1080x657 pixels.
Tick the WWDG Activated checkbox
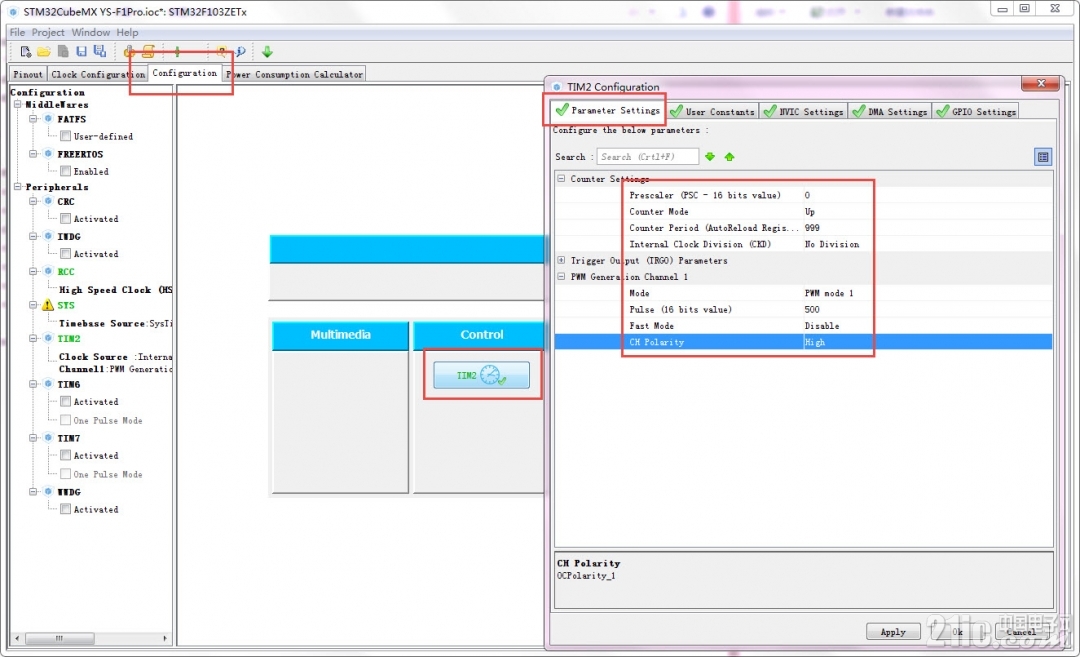click(65, 509)
